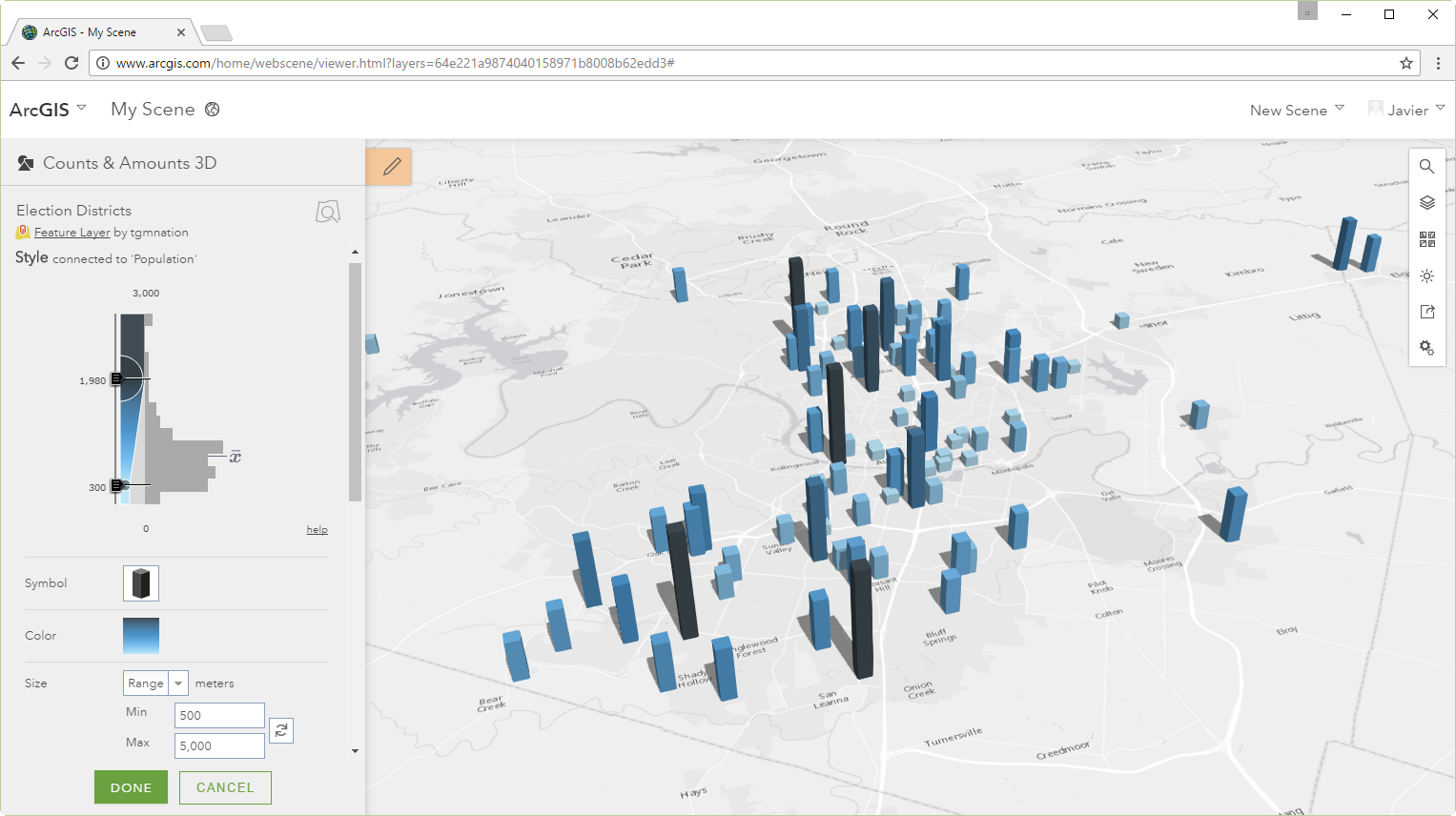Open the Layers panel icon
Viewport: 1456px width, 816px height.
tap(1426, 203)
